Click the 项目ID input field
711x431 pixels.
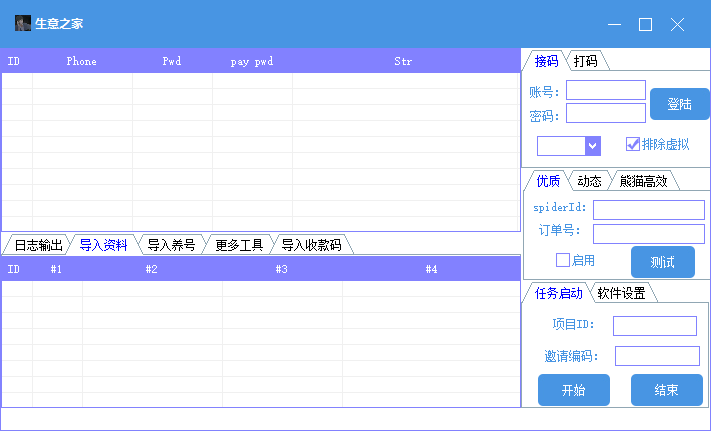click(655, 326)
